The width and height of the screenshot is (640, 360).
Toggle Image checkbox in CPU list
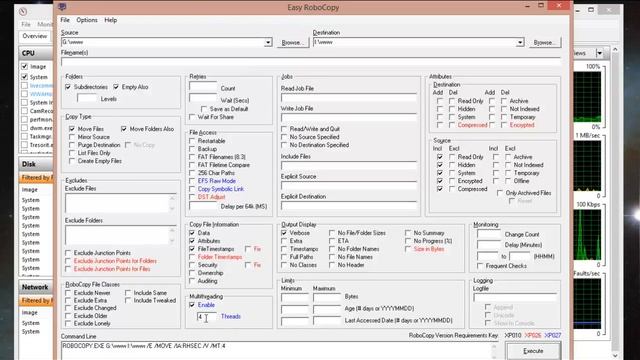pos(24,67)
